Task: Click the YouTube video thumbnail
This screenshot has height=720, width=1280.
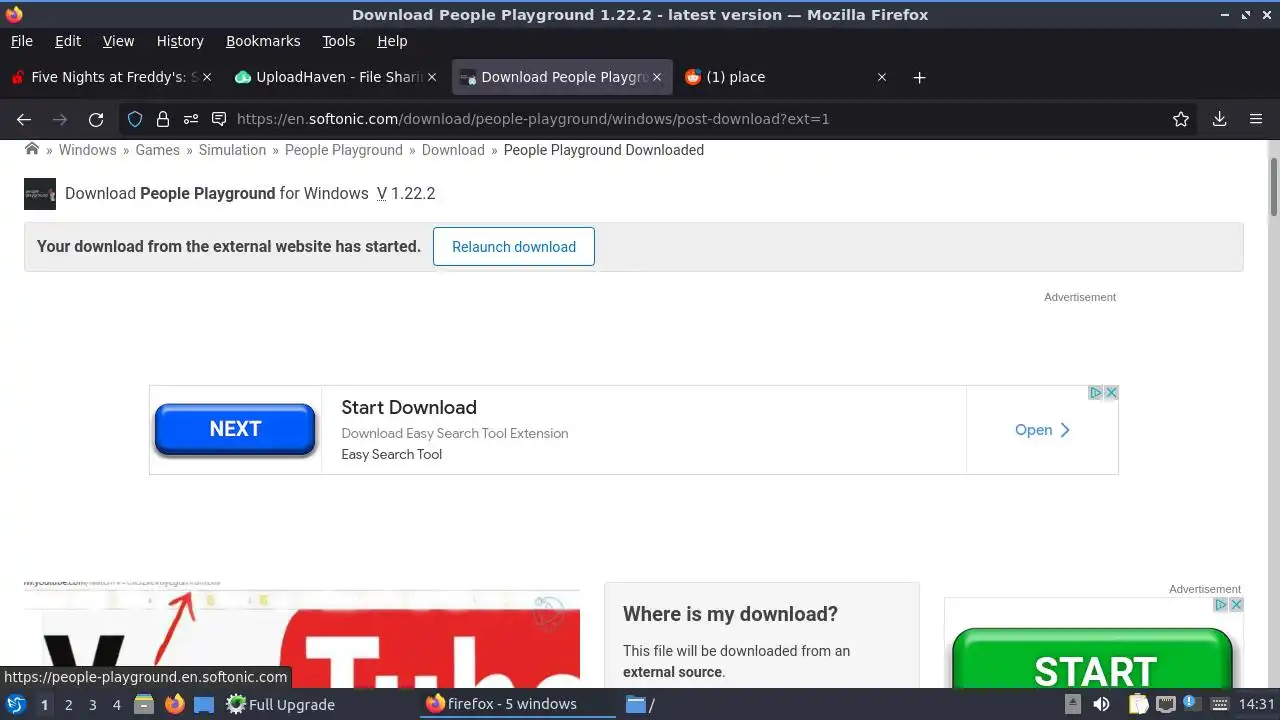Action: click(x=301, y=634)
